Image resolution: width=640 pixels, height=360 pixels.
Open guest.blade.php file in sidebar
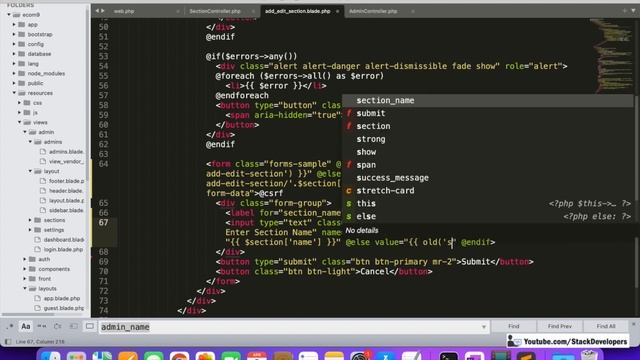(63, 308)
